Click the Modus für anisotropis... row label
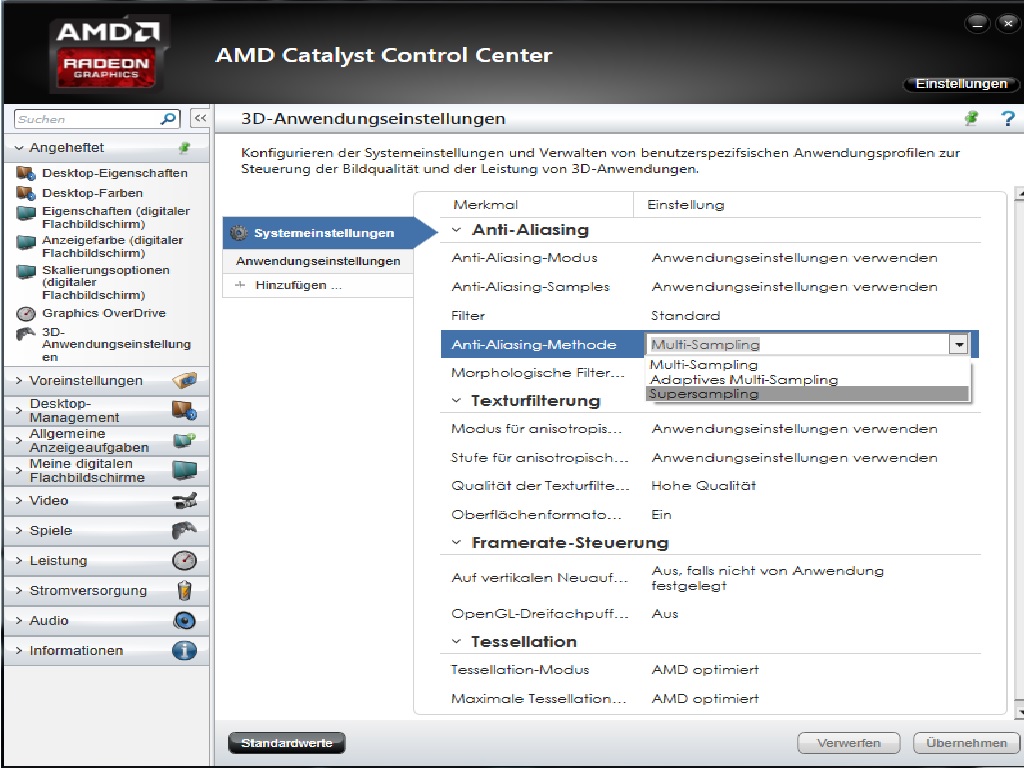1024x768 pixels. click(x=536, y=429)
